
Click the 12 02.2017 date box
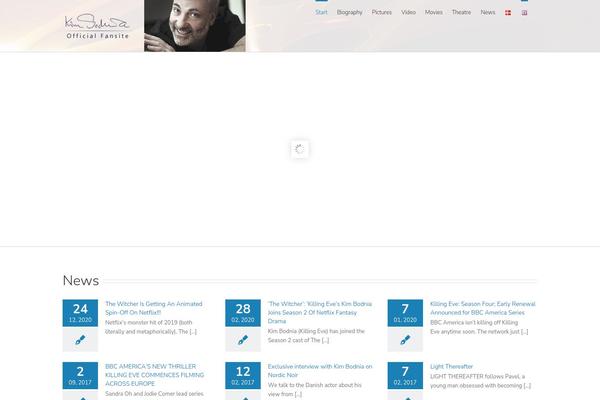[243, 375]
